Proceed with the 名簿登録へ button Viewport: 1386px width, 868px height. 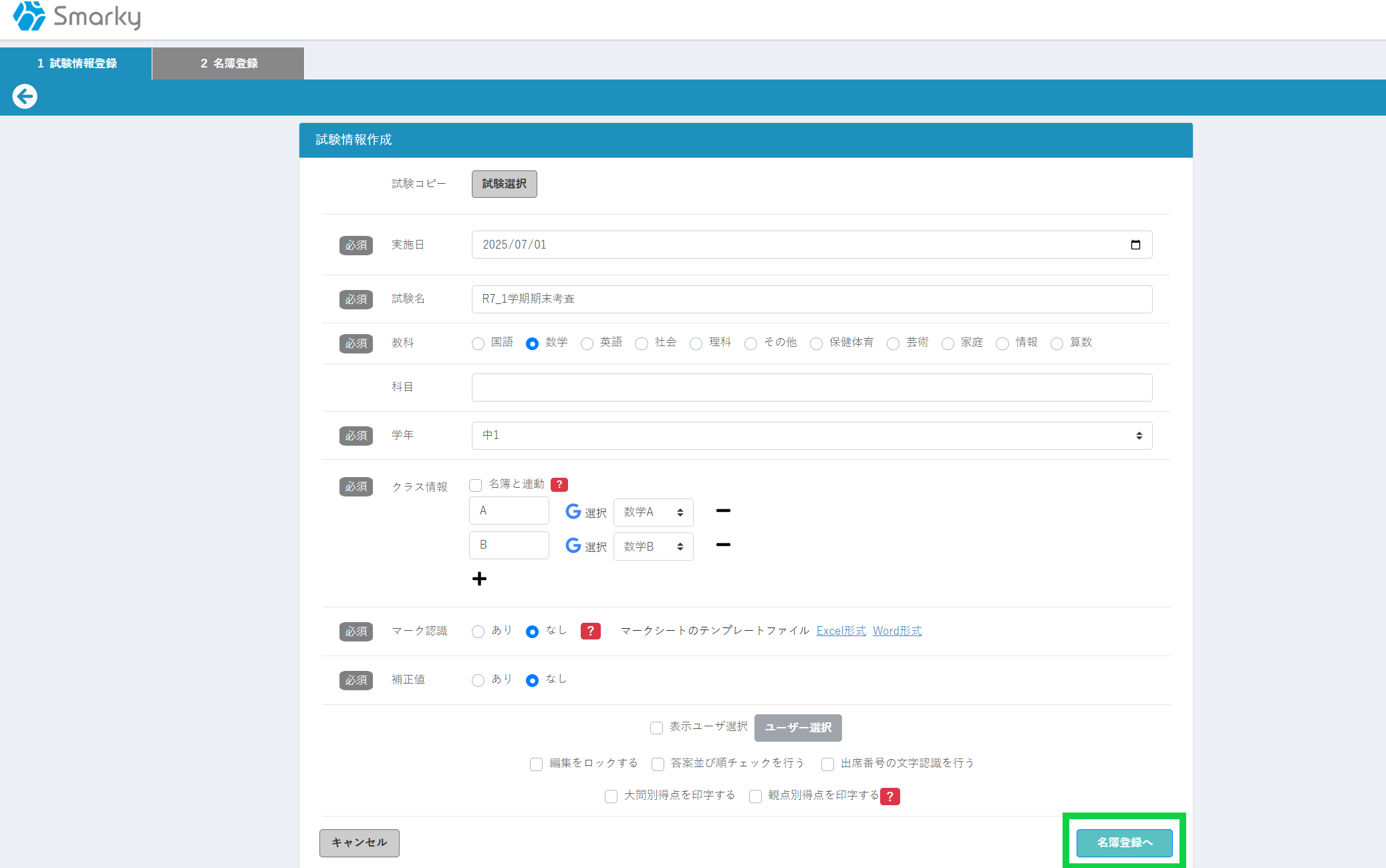1125,843
